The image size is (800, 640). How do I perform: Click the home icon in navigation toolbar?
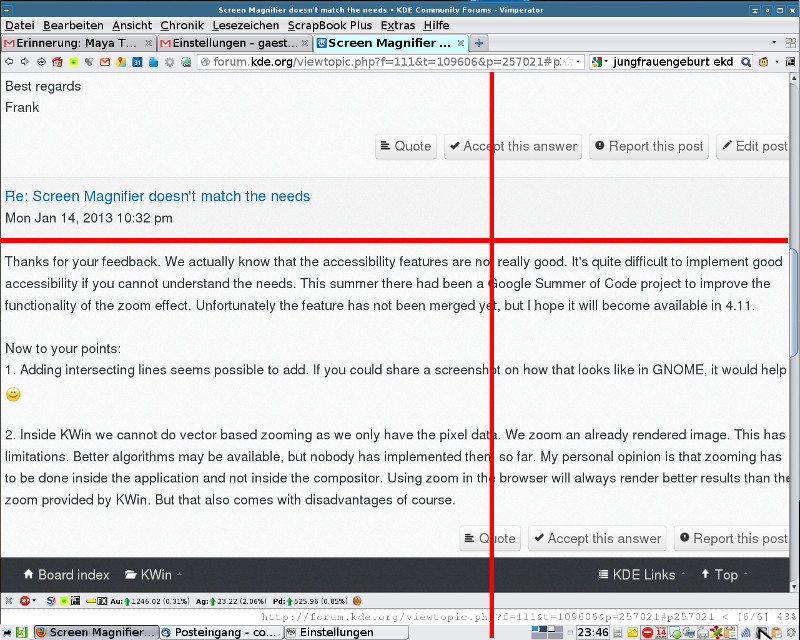tap(57, 62)
